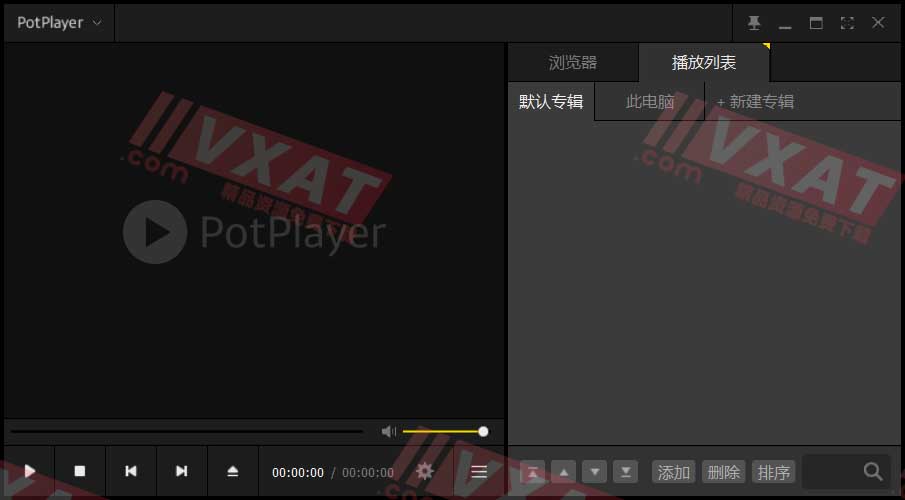Click the + 新建专辑 tab
The width and height of the screenshot is (905, 500).
[x=756, y=102]
